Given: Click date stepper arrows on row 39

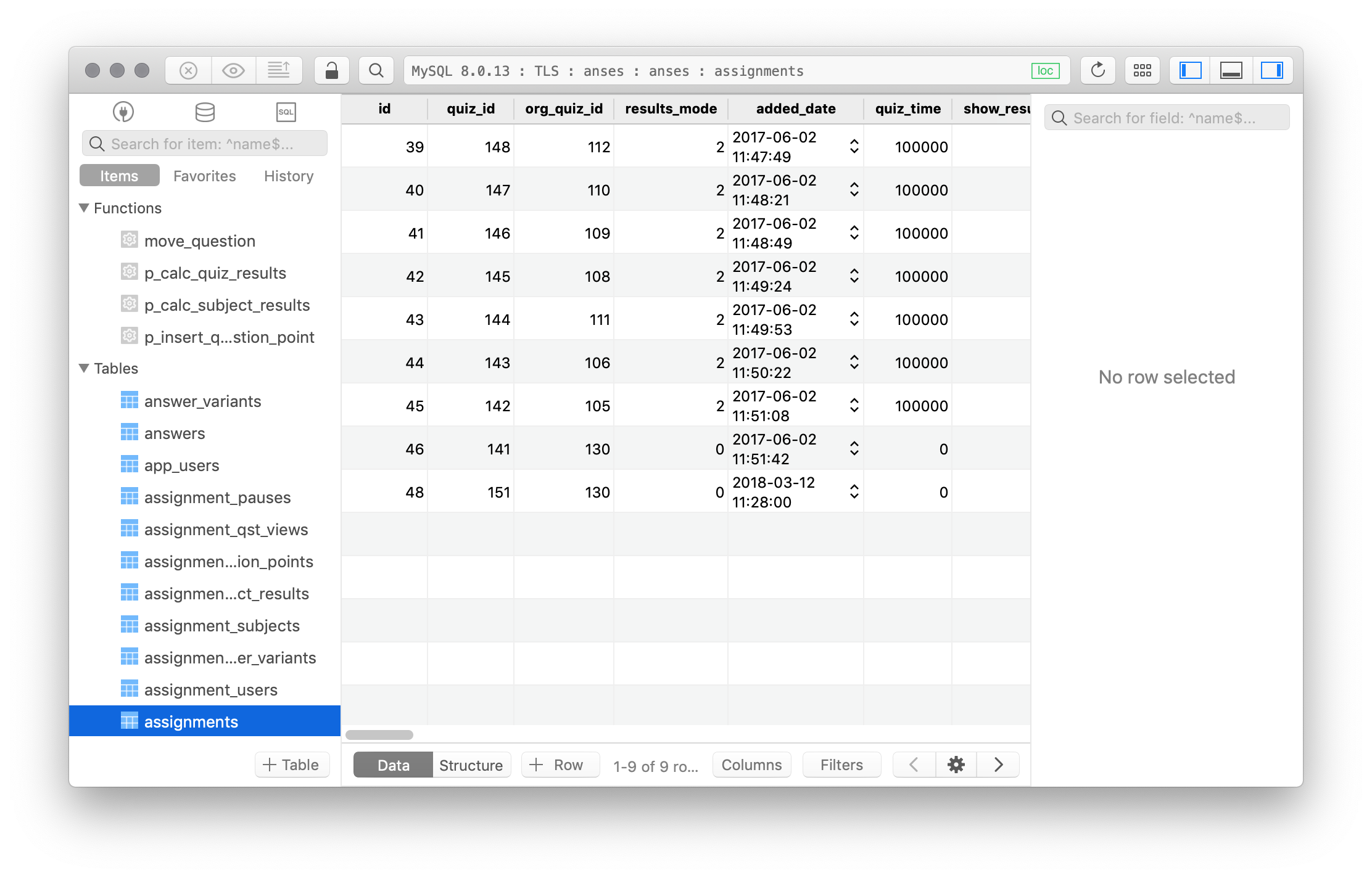Looking at the screenshot, I should coord(854,146).
